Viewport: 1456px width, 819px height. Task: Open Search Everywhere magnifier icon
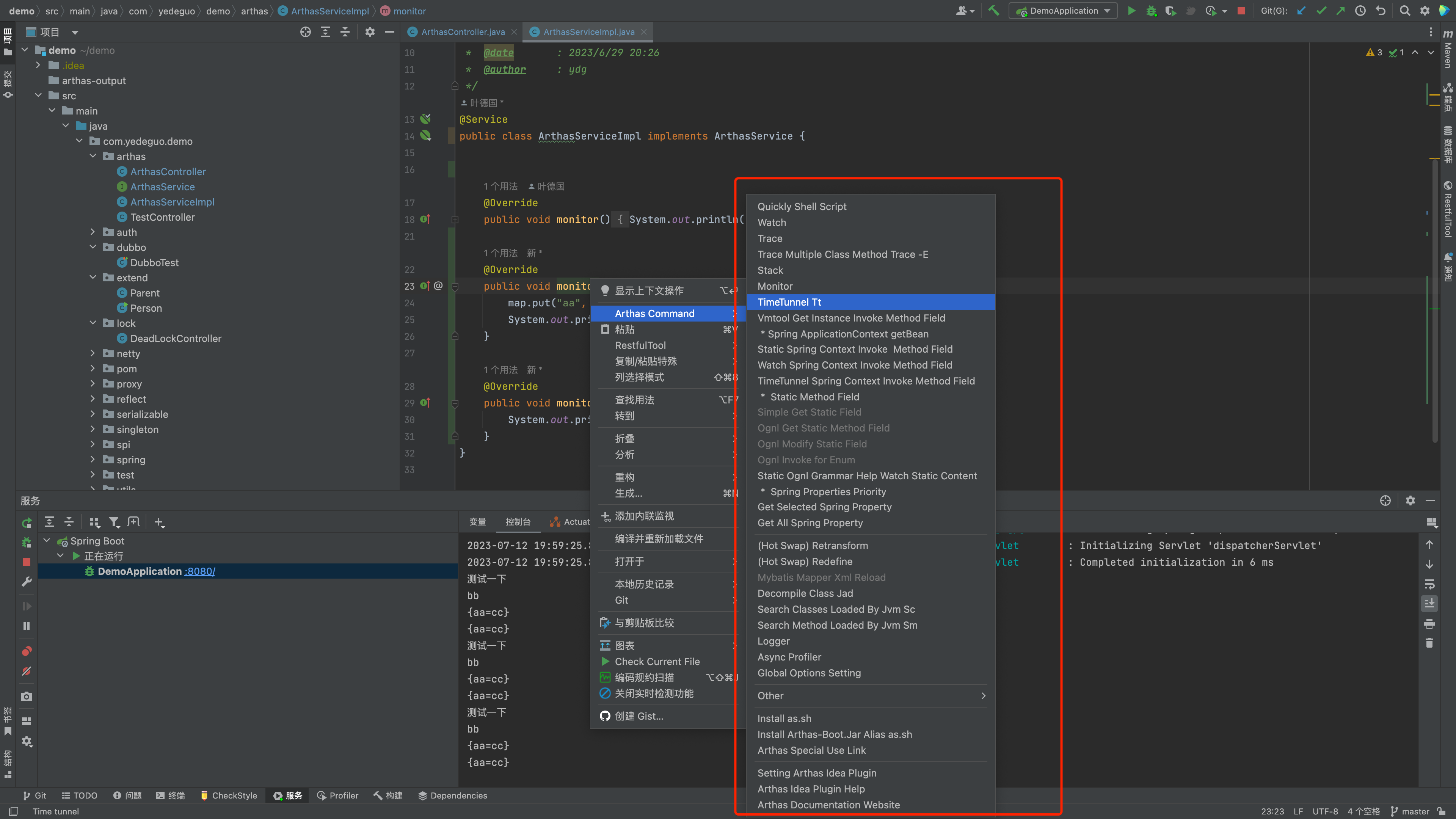[1404, 11]
